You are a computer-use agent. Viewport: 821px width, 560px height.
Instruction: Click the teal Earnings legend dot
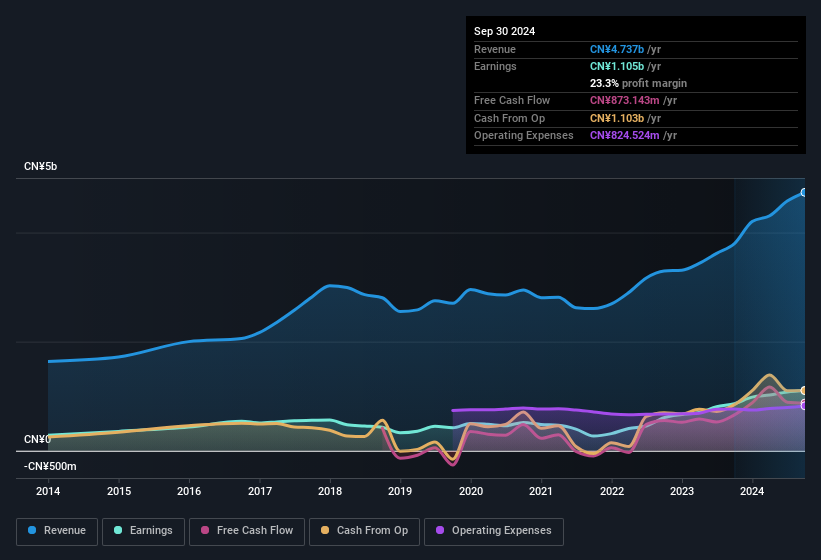pyautogui.click(x=119, y=530)
